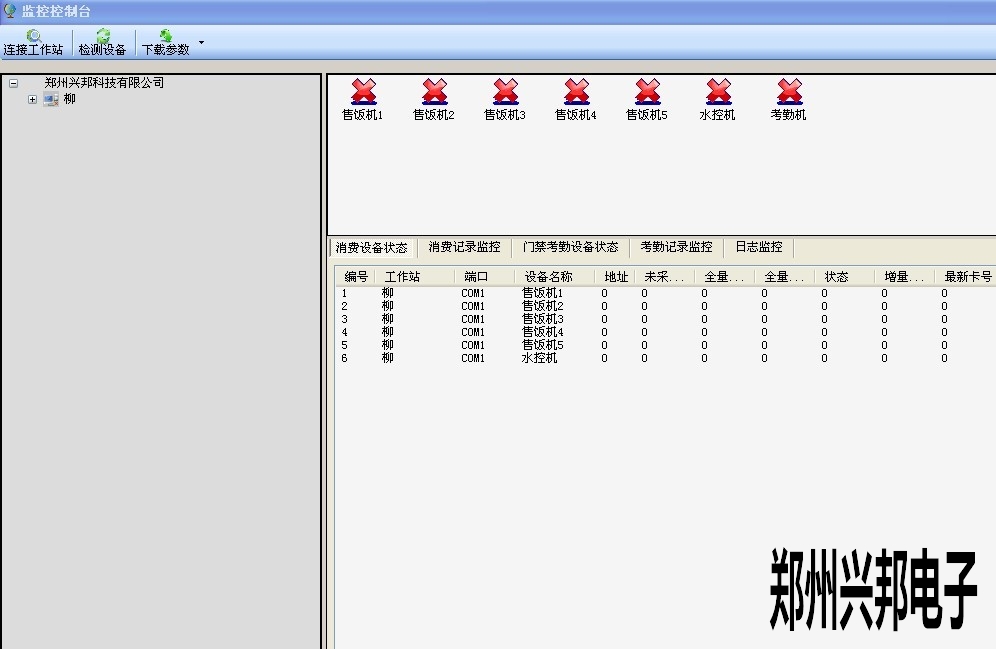Image resolution: width=996 pixels, height=649 pixels.
Task: Sort by the 编号 column header
Action: 356,277
